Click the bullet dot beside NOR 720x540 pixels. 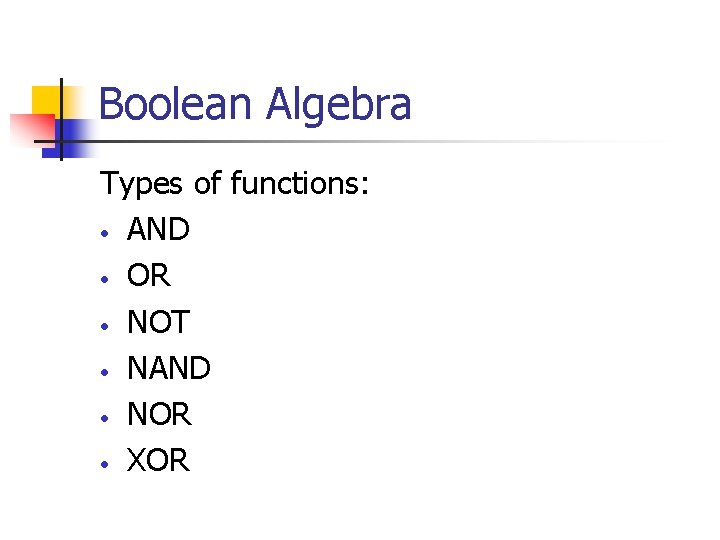[x=105, y=418]
